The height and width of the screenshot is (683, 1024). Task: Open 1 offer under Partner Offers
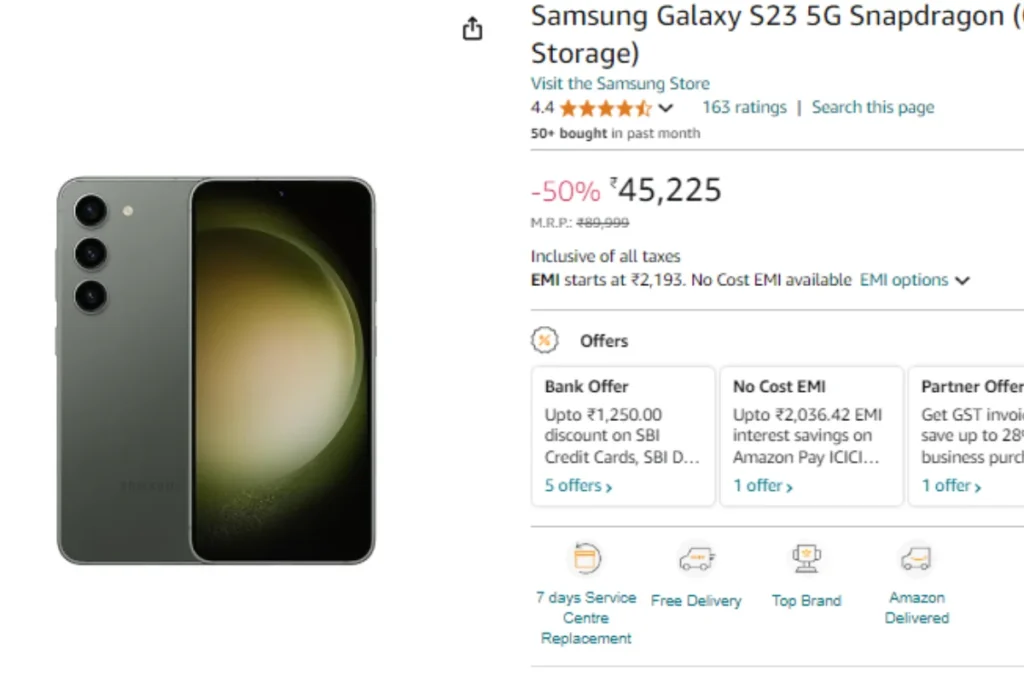[x=952, y=486]
